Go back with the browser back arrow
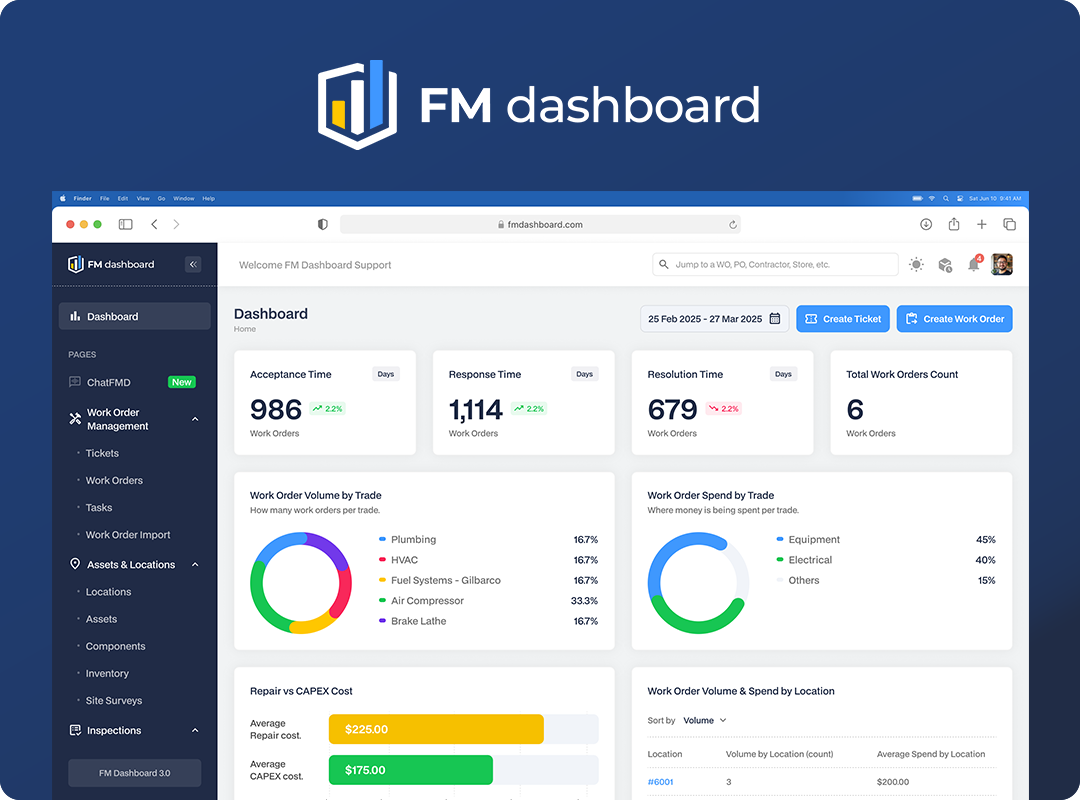 154,224
